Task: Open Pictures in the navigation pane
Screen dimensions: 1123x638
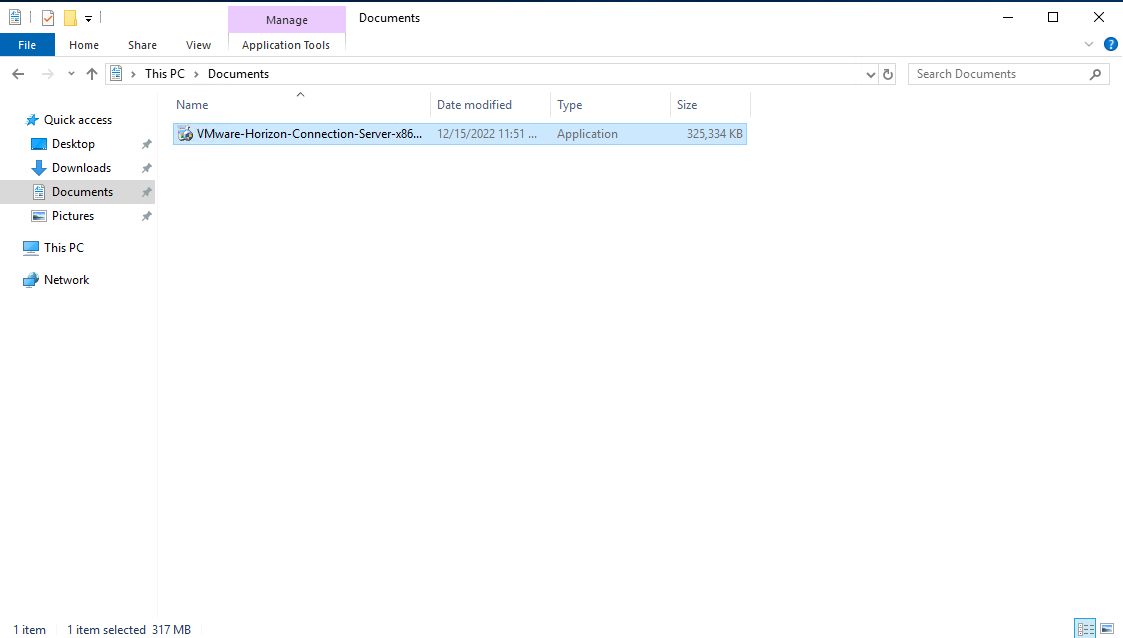Action: [x=72, y=216]
